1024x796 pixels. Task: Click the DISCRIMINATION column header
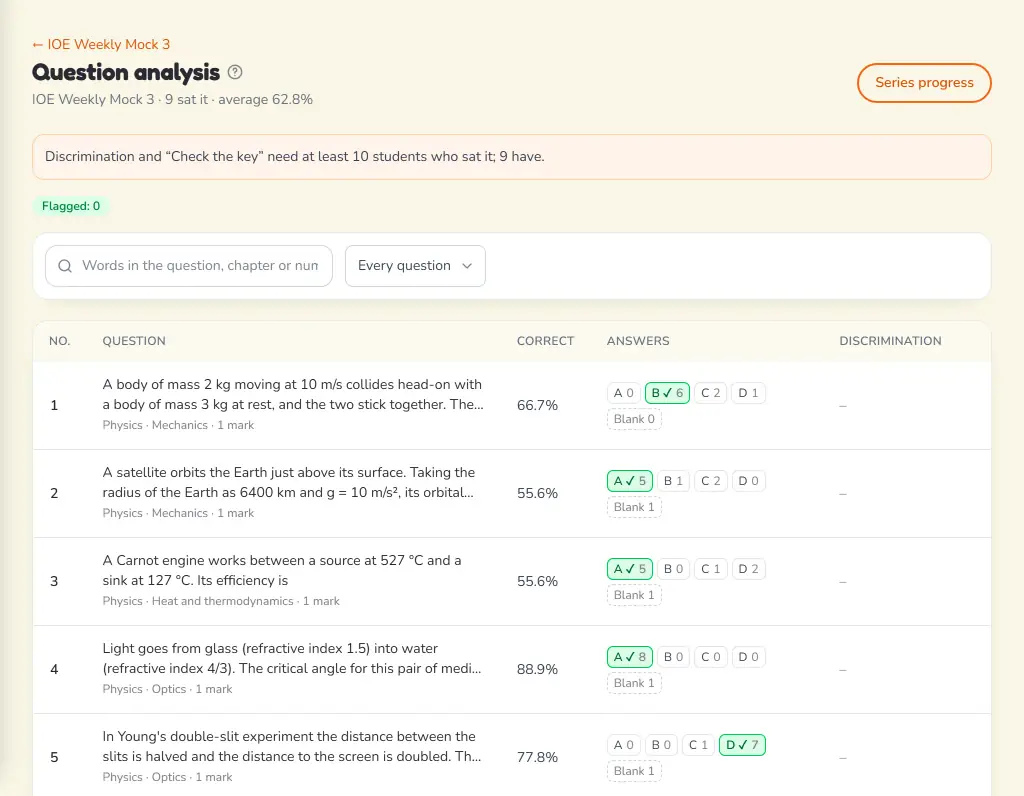pos(890,341)
